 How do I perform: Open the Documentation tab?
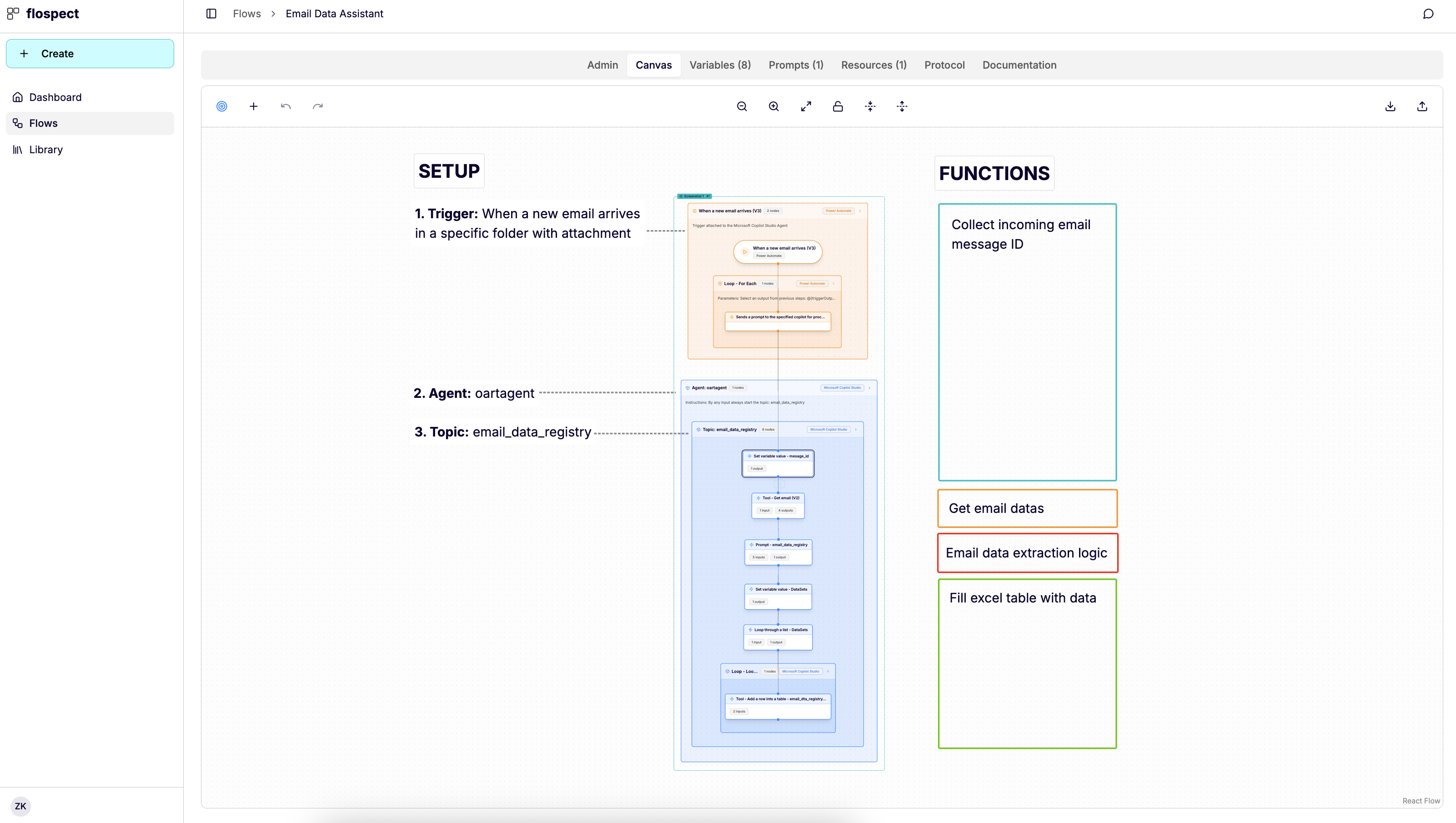(x=1019, y=65)
